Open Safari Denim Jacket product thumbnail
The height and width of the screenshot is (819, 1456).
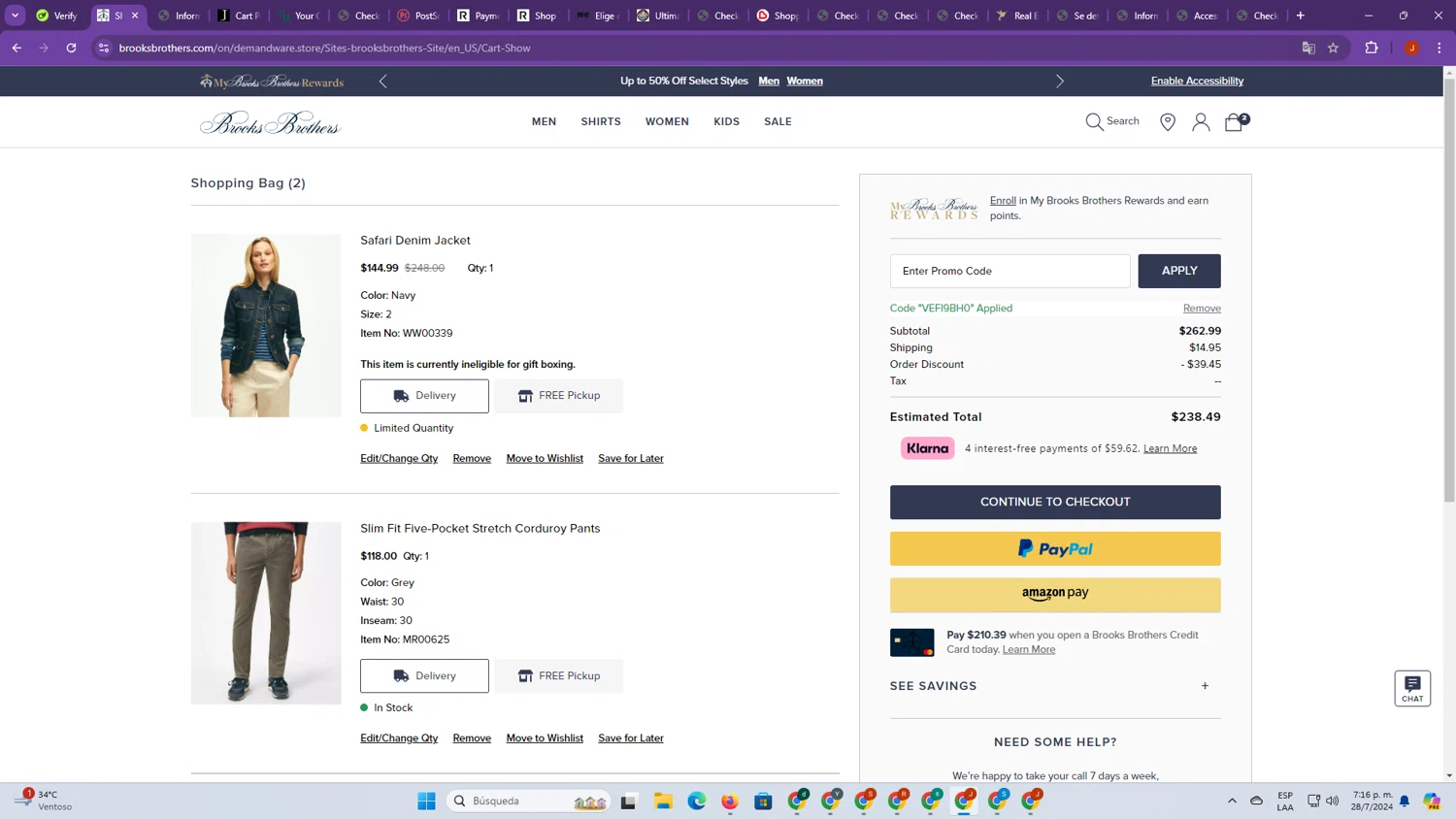[x=266, y=325]
